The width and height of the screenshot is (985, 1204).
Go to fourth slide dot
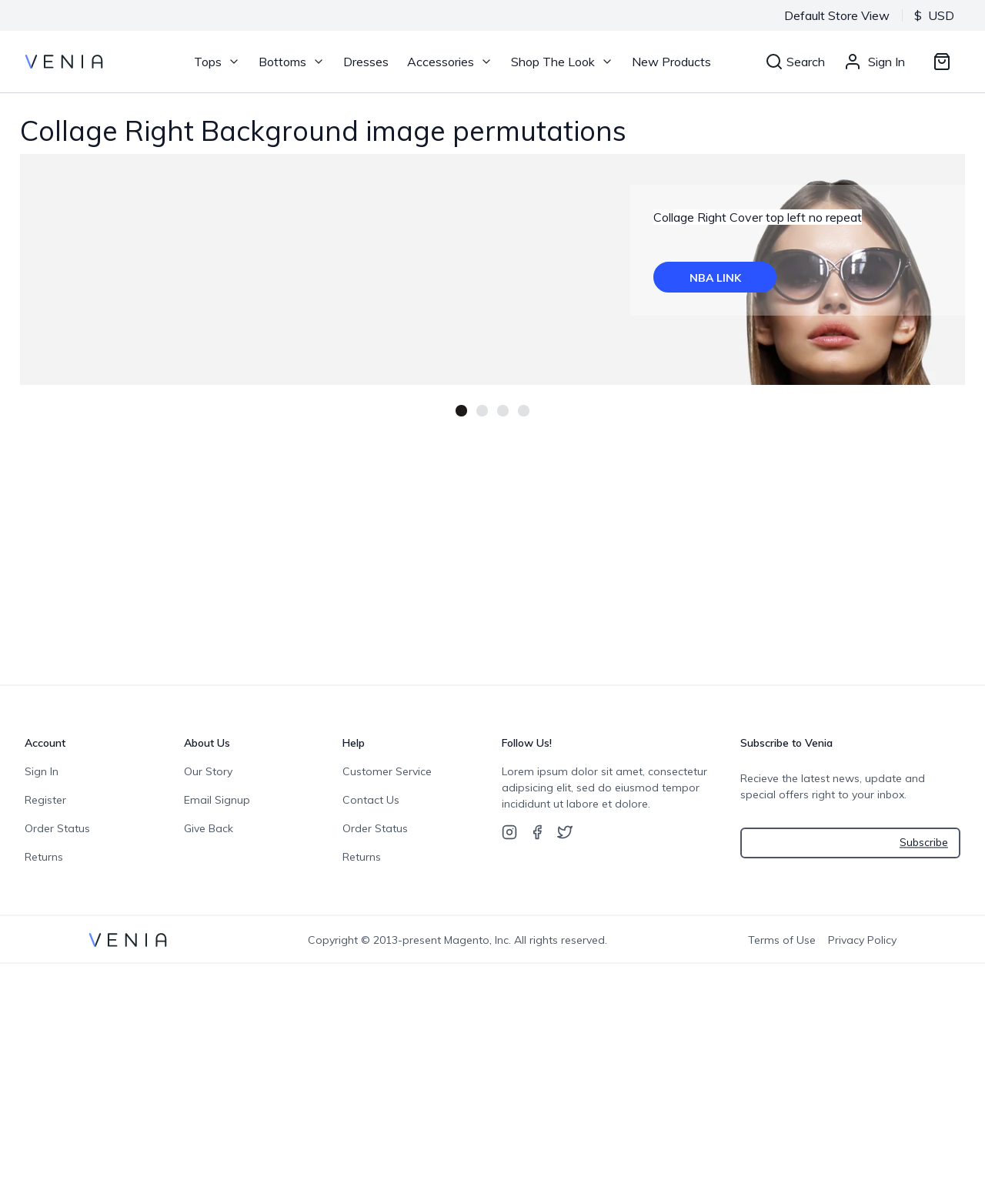(523, 410)
